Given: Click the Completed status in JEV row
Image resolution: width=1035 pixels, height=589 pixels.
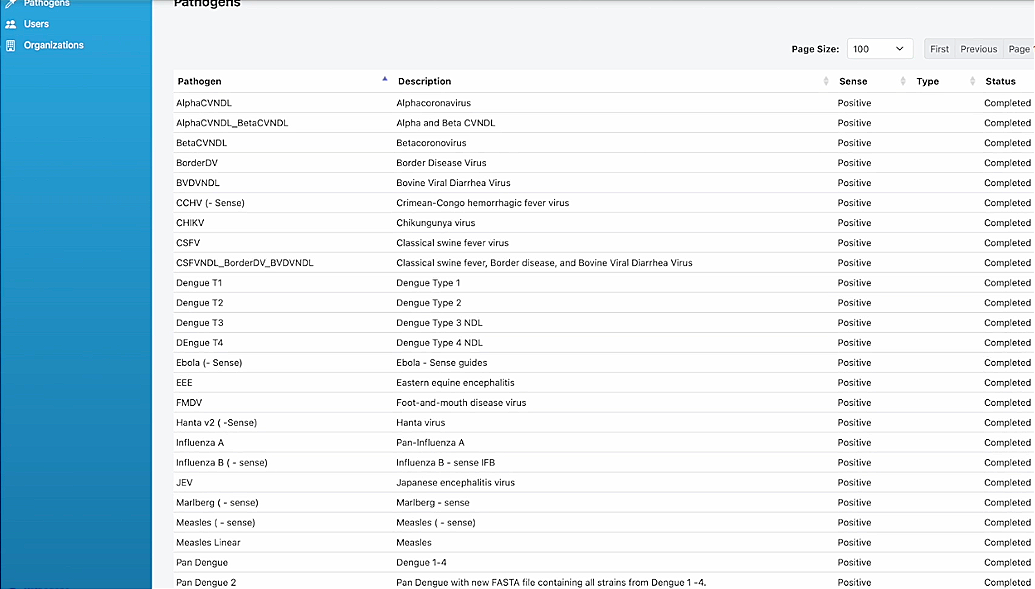Looking at the screenshot, I should pyautogui.click(x=1007, y=483).
